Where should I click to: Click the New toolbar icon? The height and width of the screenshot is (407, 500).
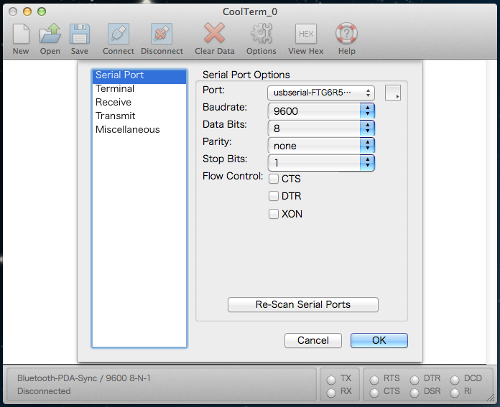(21, 34)
